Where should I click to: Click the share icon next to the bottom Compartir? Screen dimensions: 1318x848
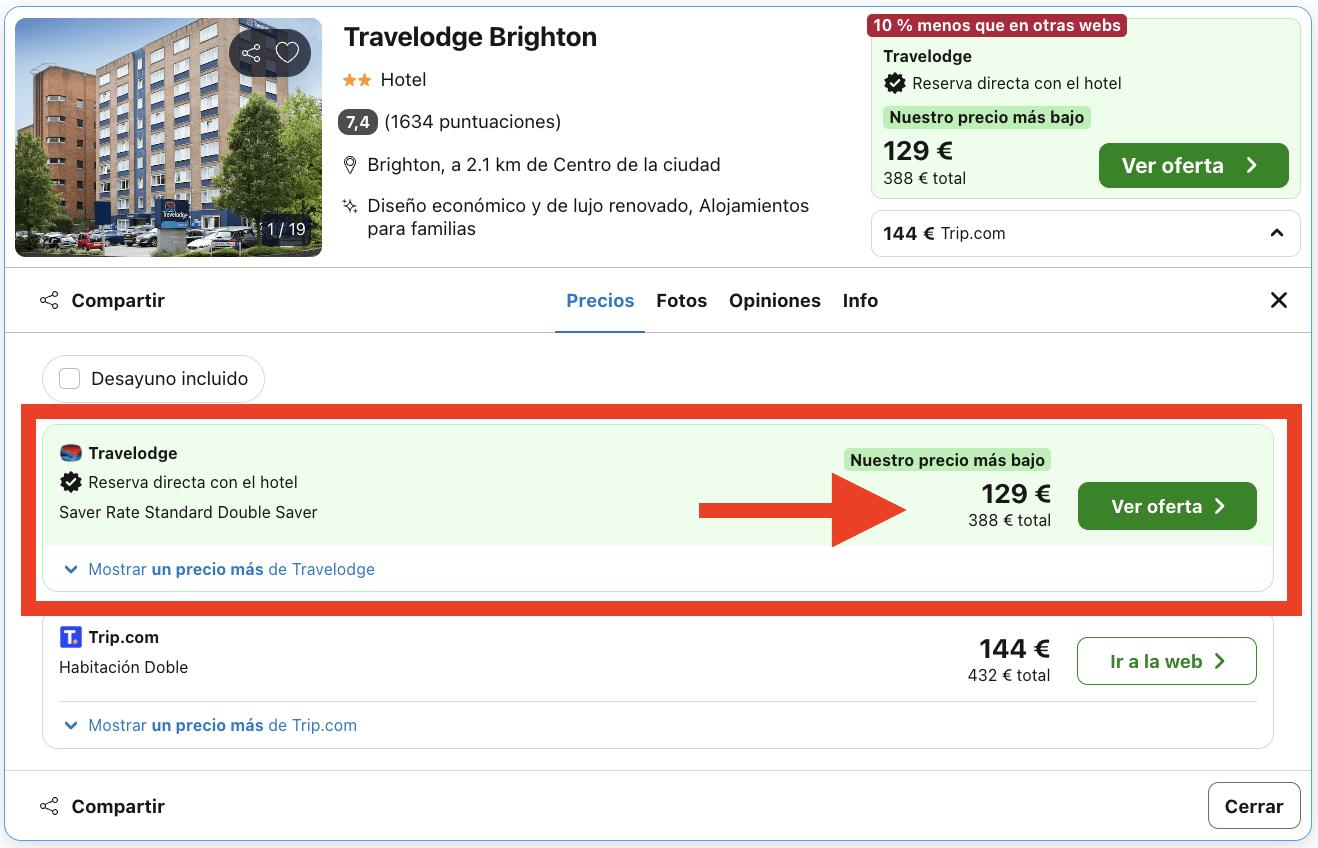49,806
